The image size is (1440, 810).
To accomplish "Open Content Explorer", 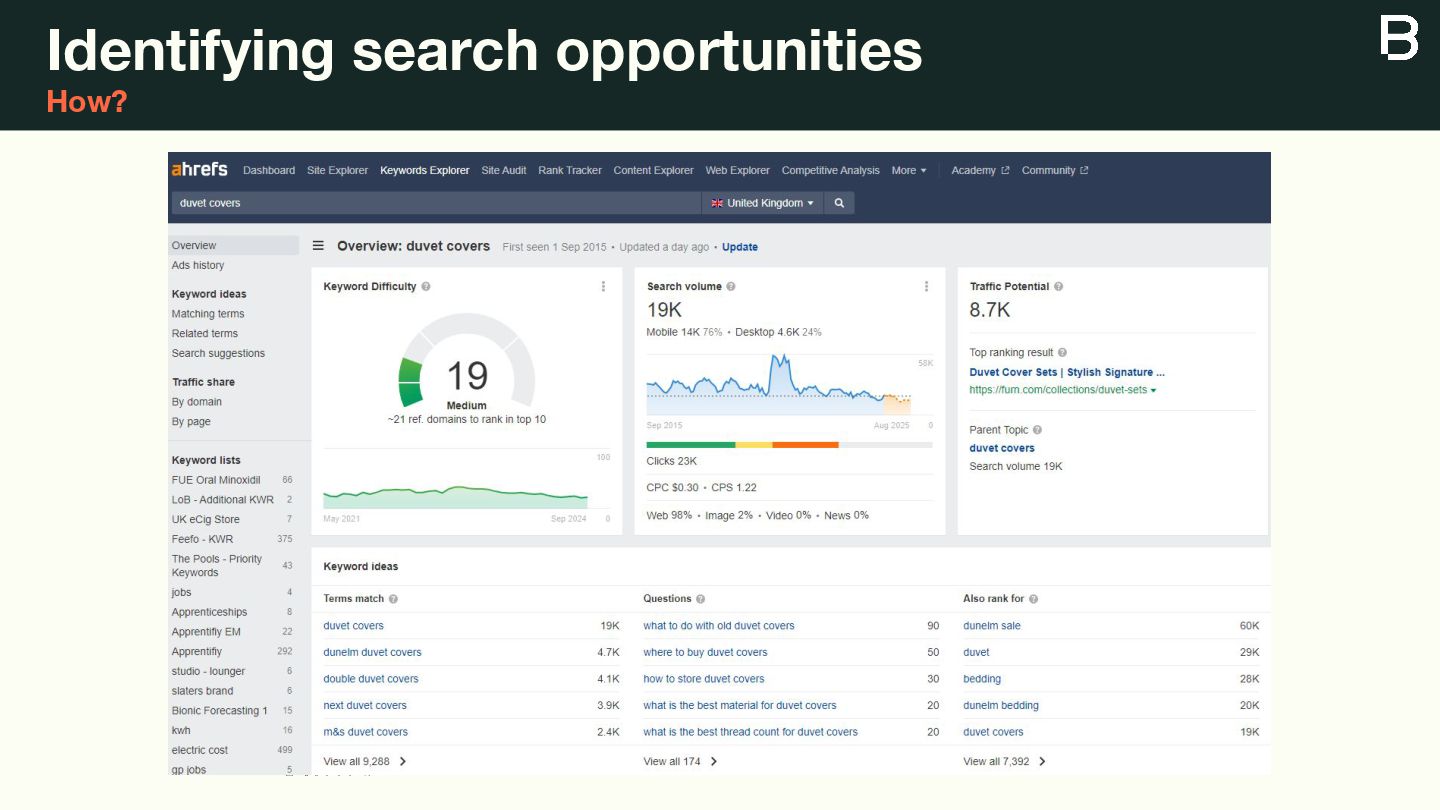I will point(654,171).
